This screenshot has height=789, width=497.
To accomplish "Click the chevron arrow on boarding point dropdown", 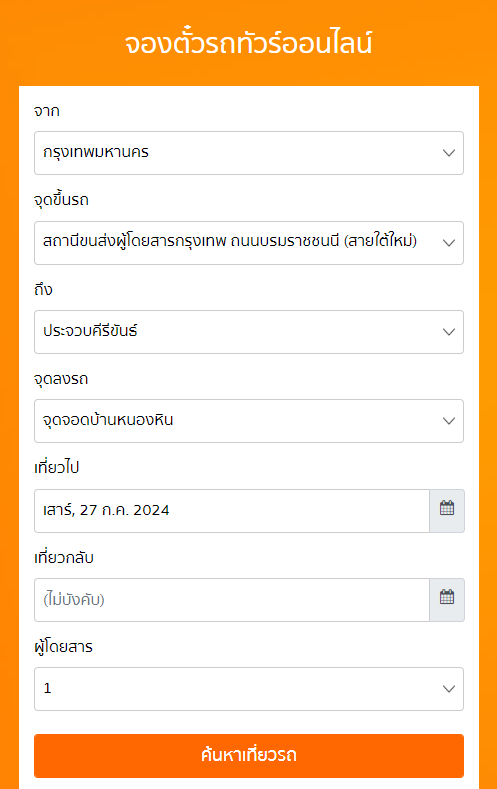I will click(x=449, y=243).
